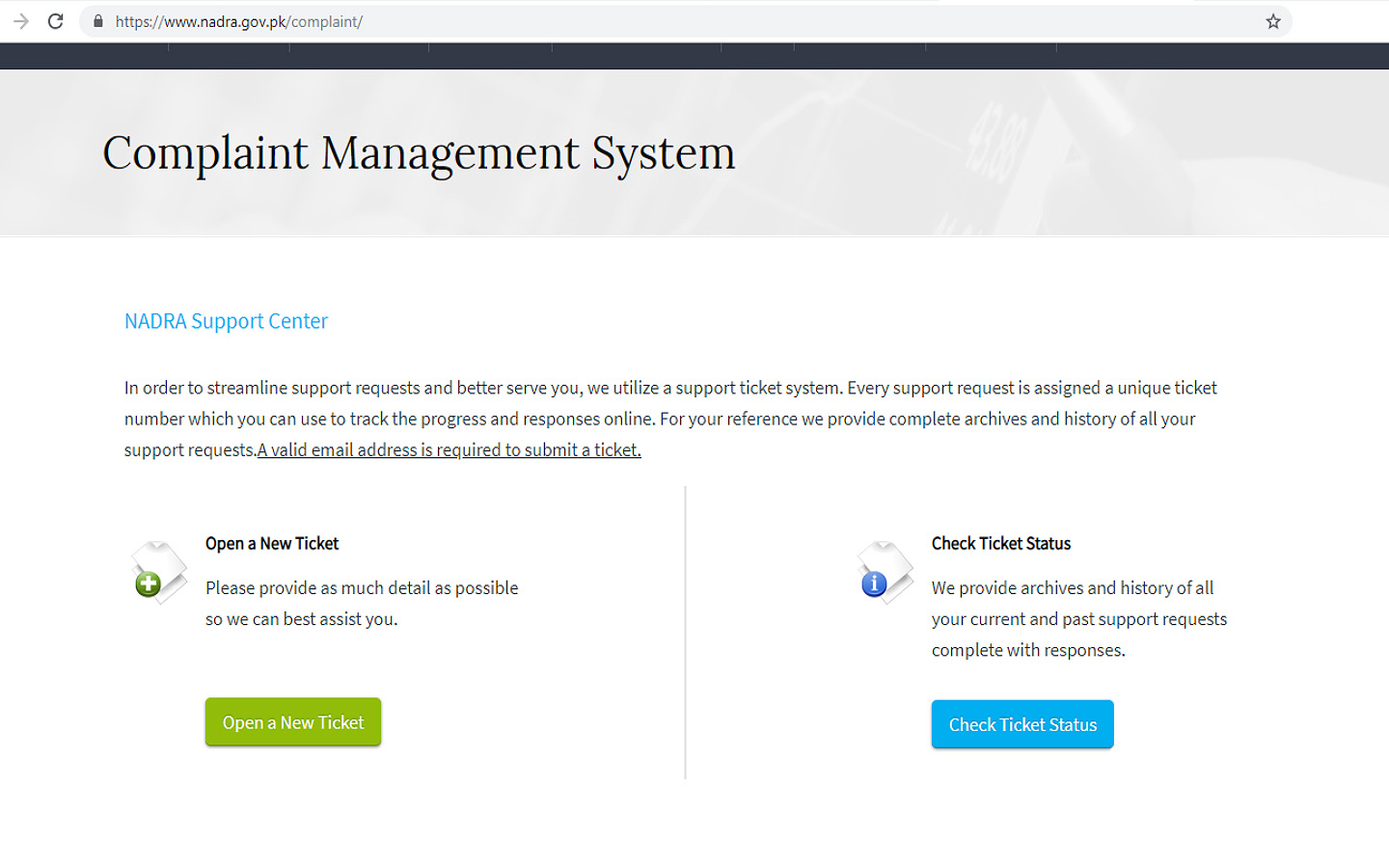The height and width of the screenshot is (868, 1389).
Task: Bookmark this page with the star icon
Action: [1272, 21]
